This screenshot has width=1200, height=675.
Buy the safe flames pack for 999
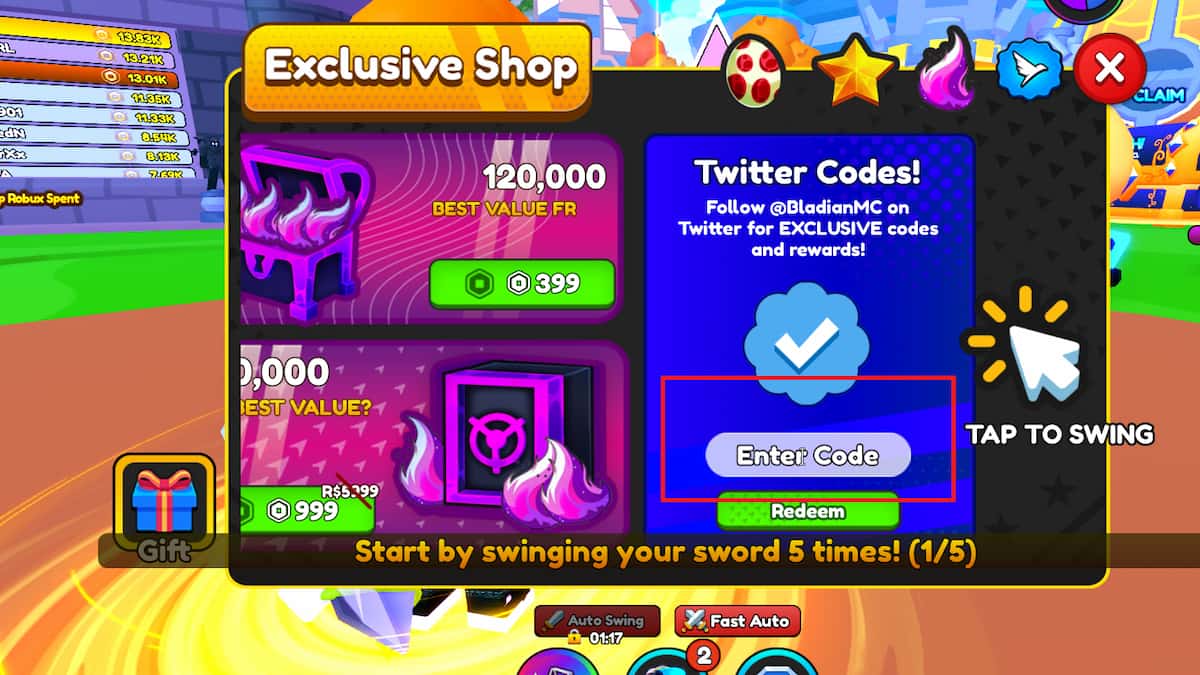point(304,510)
